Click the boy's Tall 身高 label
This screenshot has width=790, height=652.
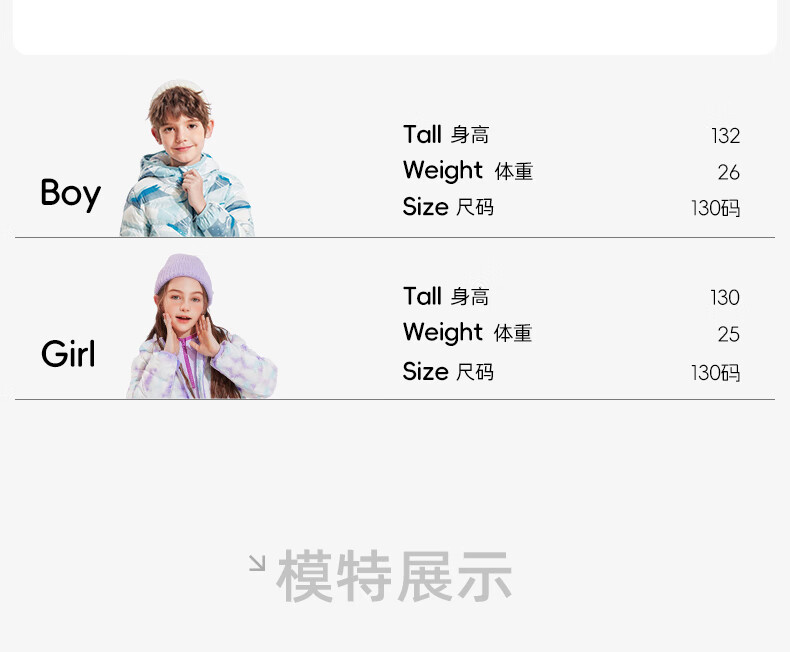446,135
